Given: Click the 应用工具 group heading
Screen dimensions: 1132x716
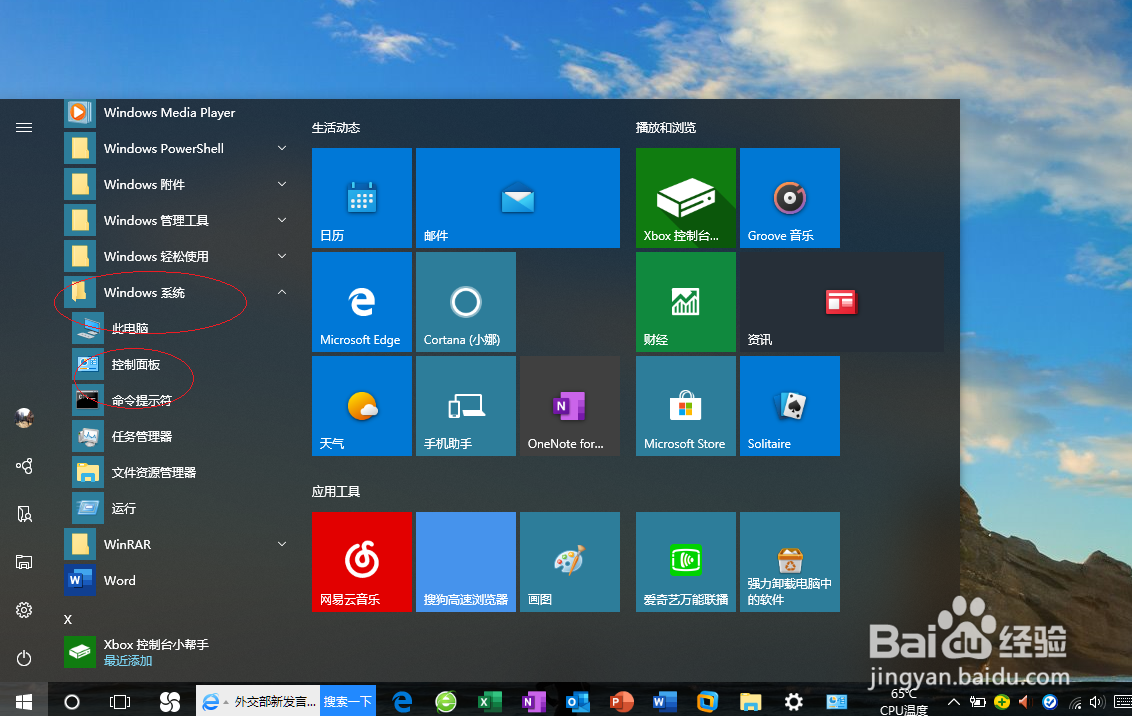Looking at the screenshot, I should (336, 492).
